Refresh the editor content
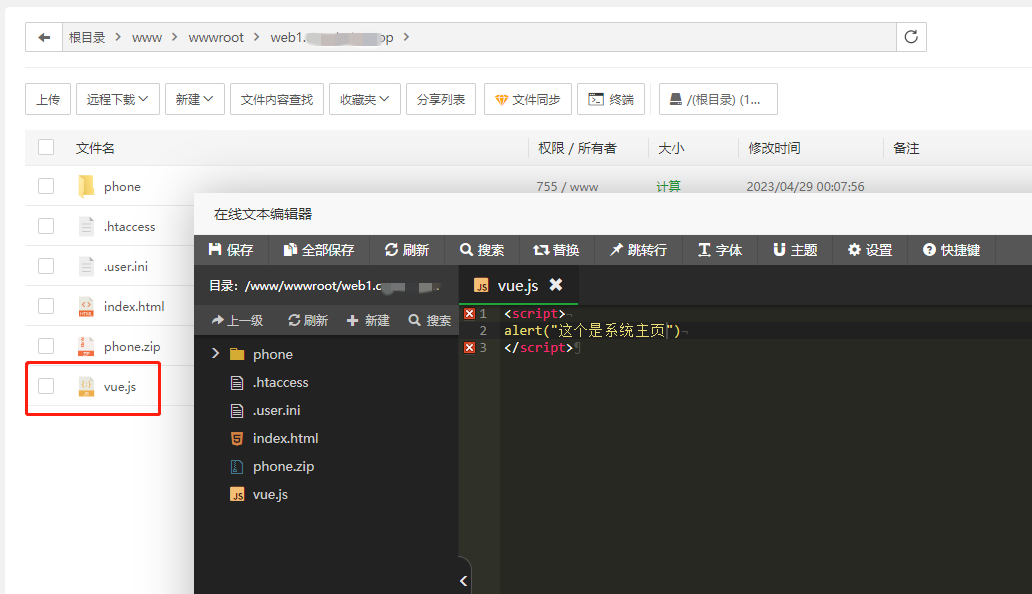 [x=407, y=250]
